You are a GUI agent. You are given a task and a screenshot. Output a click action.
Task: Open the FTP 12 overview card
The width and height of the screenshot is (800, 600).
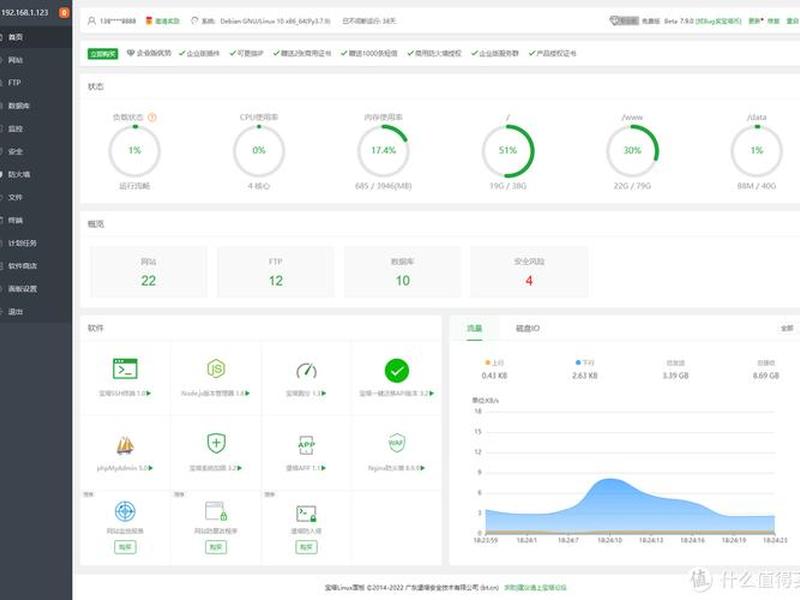tap(276, 271)
